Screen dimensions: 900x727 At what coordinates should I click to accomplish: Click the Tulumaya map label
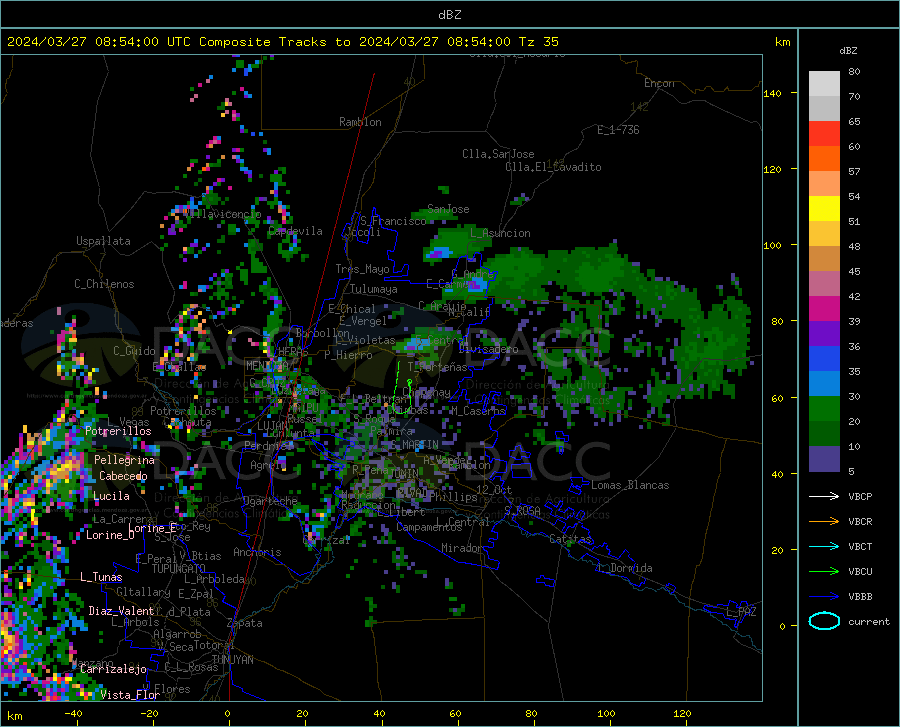click(374, 289)
